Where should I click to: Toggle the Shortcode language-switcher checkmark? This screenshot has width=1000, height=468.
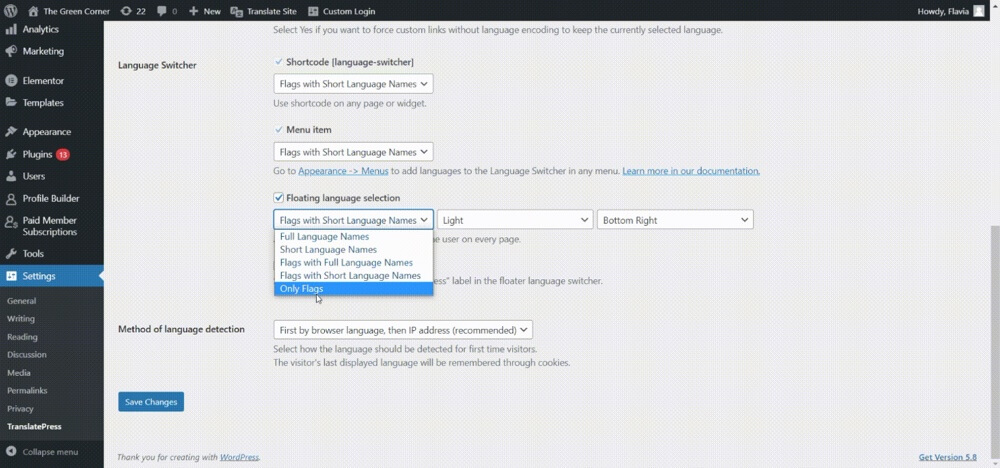(279, 62)
